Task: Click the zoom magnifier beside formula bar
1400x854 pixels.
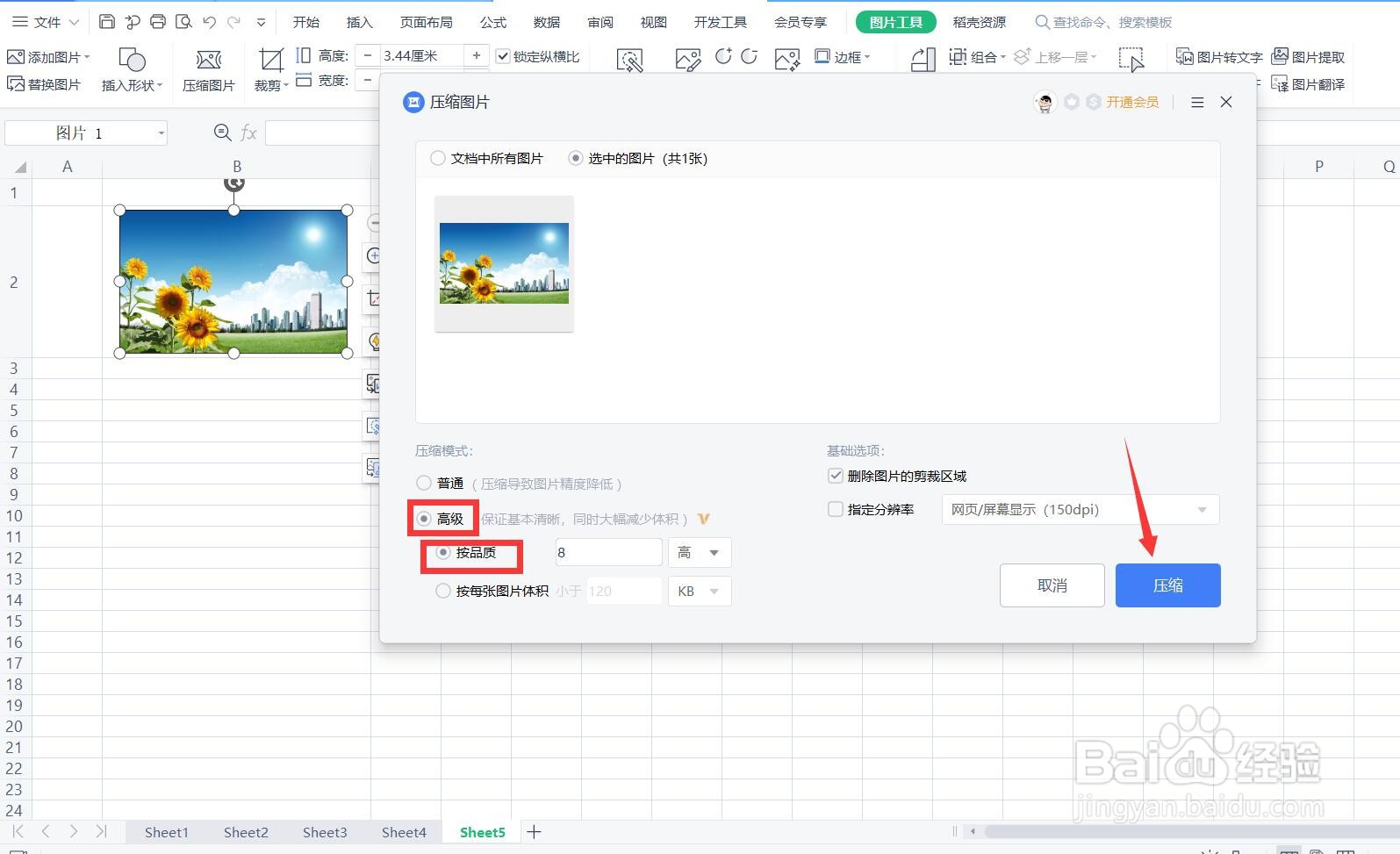Action: (223, 133)
